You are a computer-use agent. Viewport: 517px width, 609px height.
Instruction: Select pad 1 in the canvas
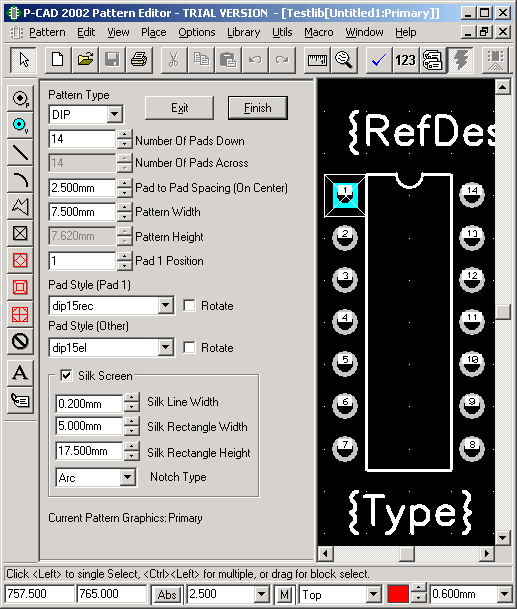pos(345,195)
